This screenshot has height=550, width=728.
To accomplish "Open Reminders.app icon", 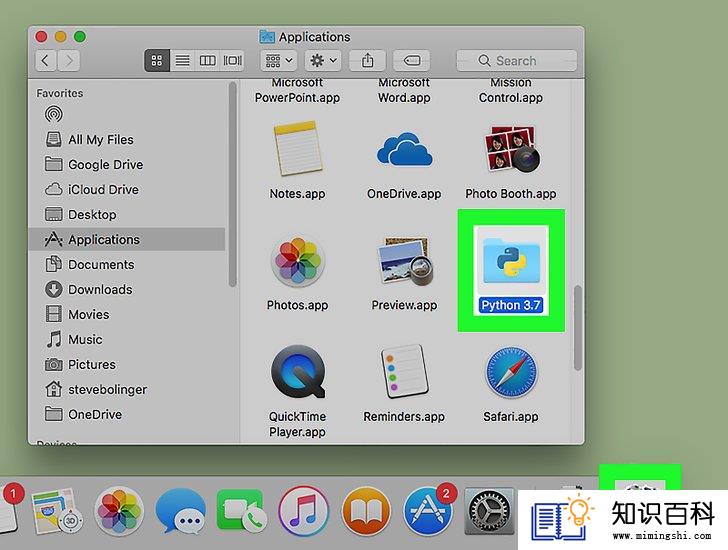I will point(404,371).
